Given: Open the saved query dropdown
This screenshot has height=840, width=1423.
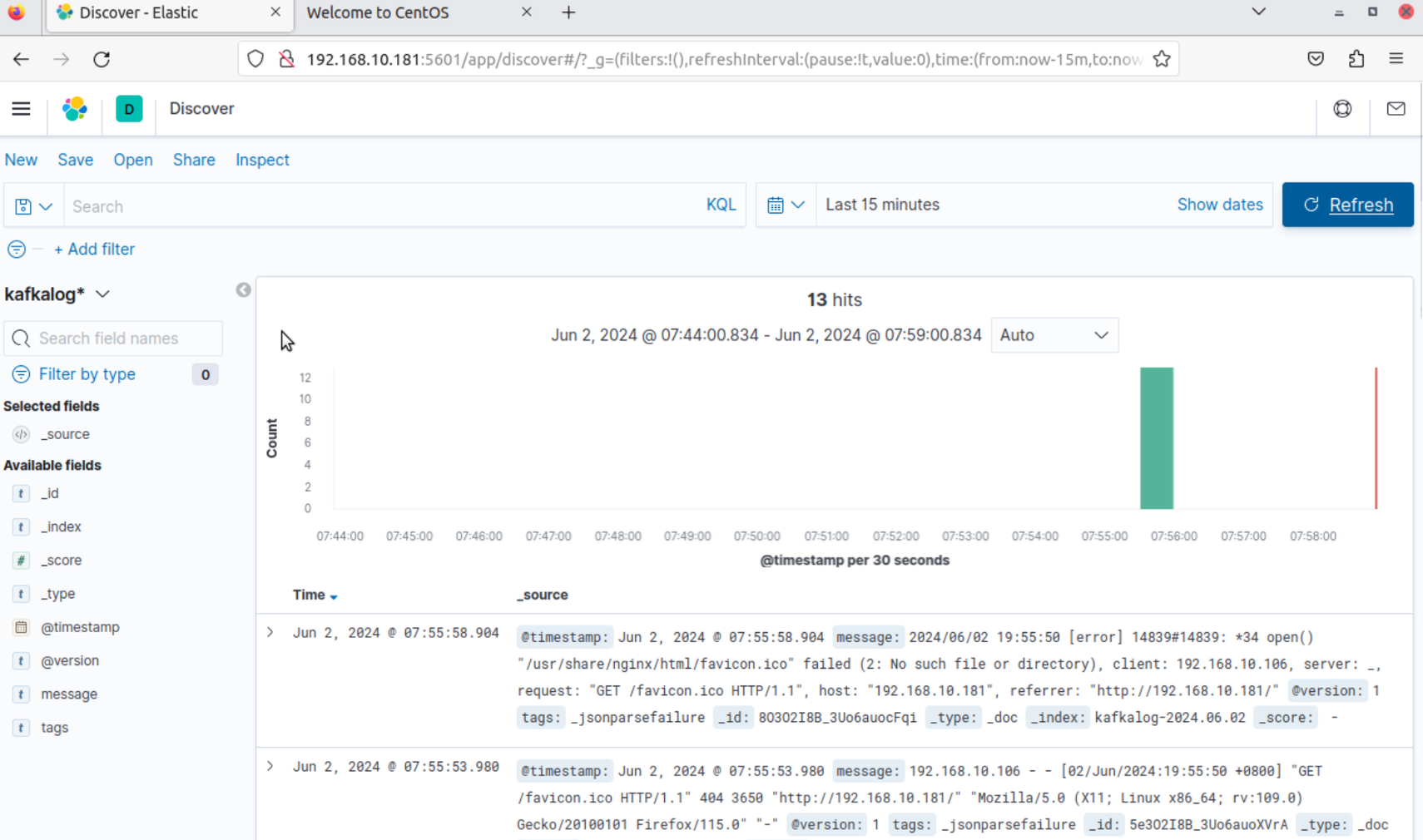Looking at the screenshot, I should [x=33, y=206].
